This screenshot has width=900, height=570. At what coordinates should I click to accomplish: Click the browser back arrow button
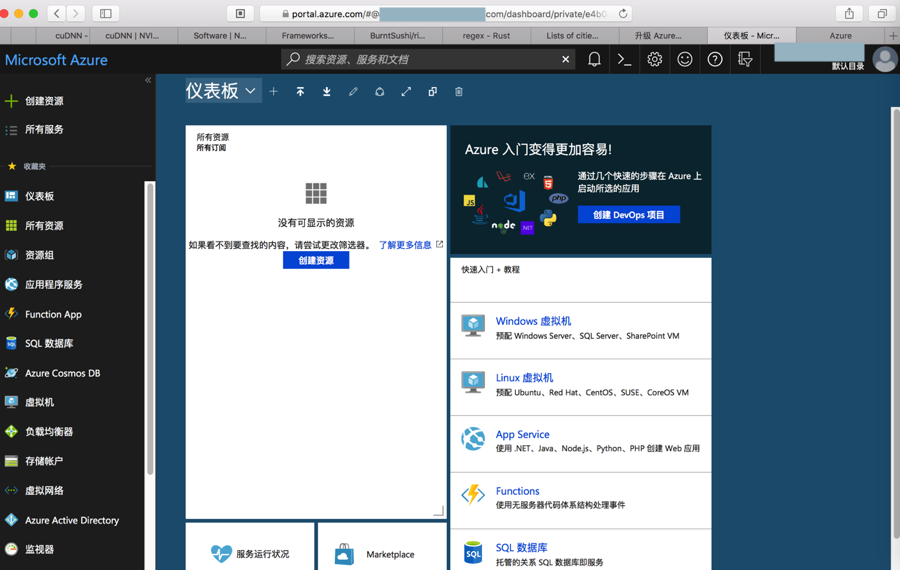tap(56, 13)
